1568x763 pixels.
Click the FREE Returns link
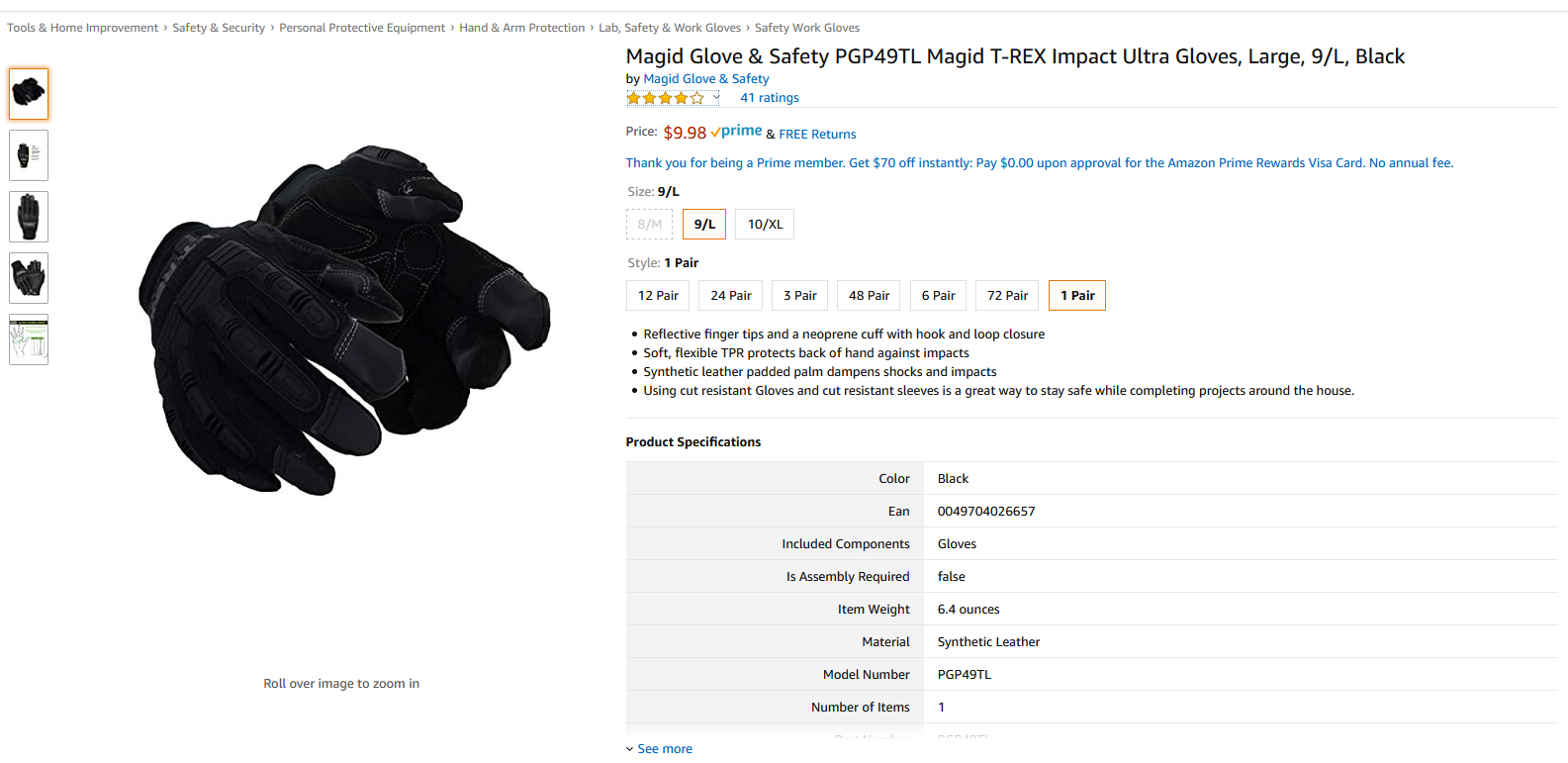(817, 135)
